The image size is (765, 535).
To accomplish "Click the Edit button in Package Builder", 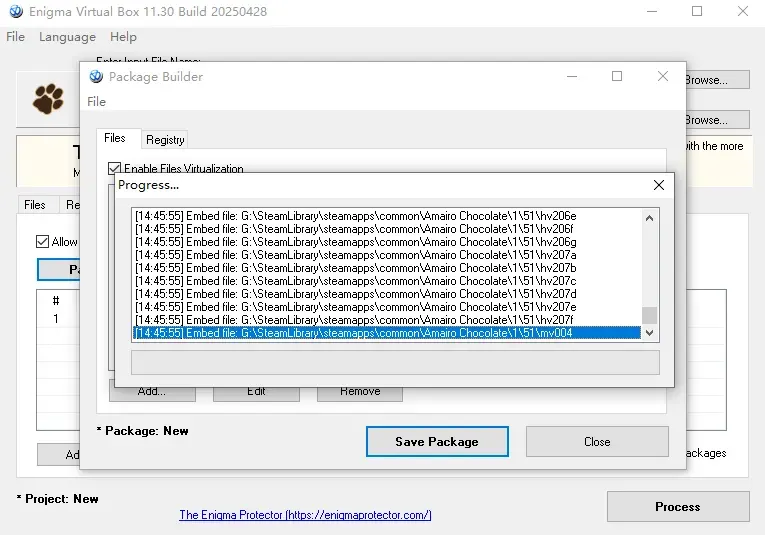I will point(256,394).
